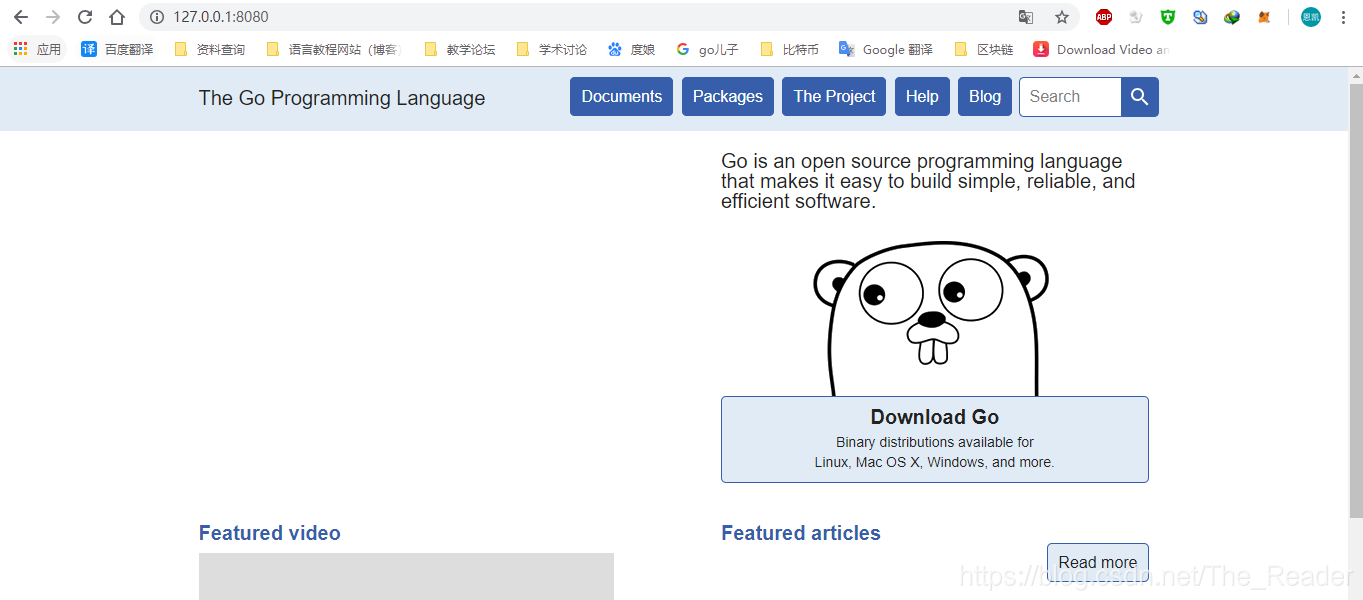Open the translate page icon in address bar

[1026, 17]
